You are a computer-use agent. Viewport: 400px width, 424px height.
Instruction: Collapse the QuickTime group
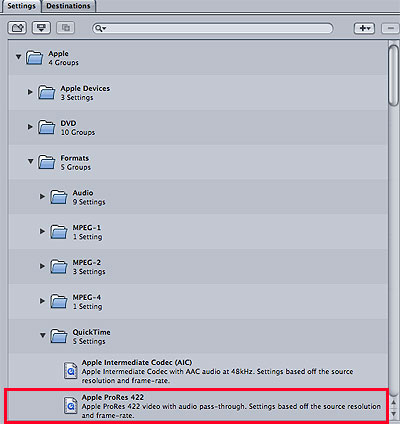point(43,335)
